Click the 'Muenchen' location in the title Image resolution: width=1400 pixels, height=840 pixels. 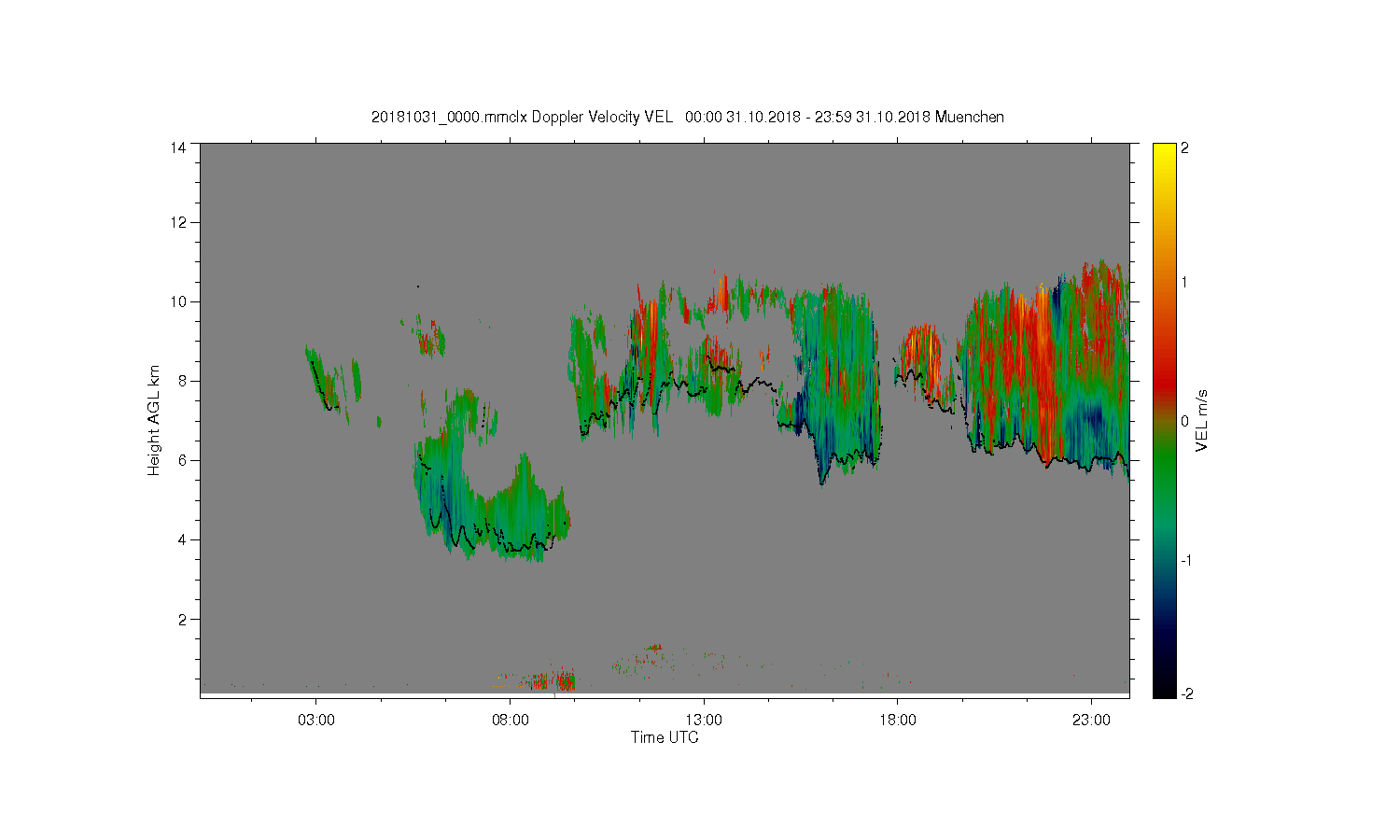(970, 118)
